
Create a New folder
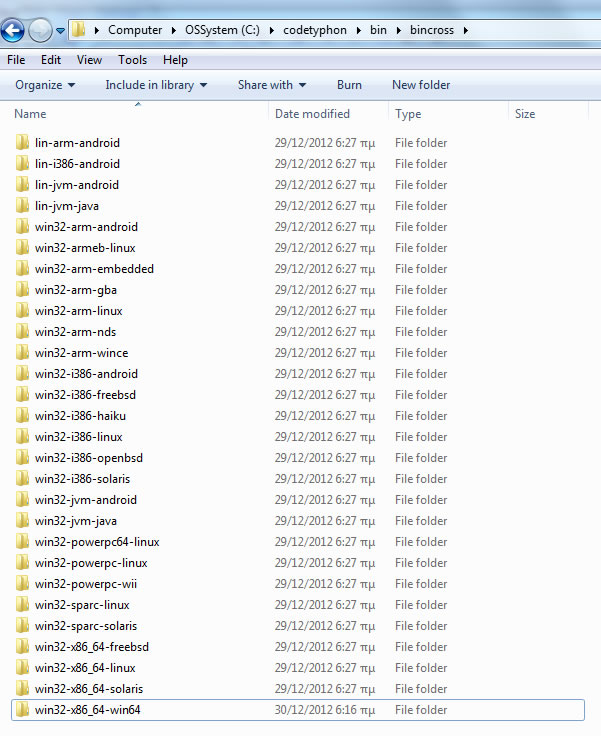(421, 85)
